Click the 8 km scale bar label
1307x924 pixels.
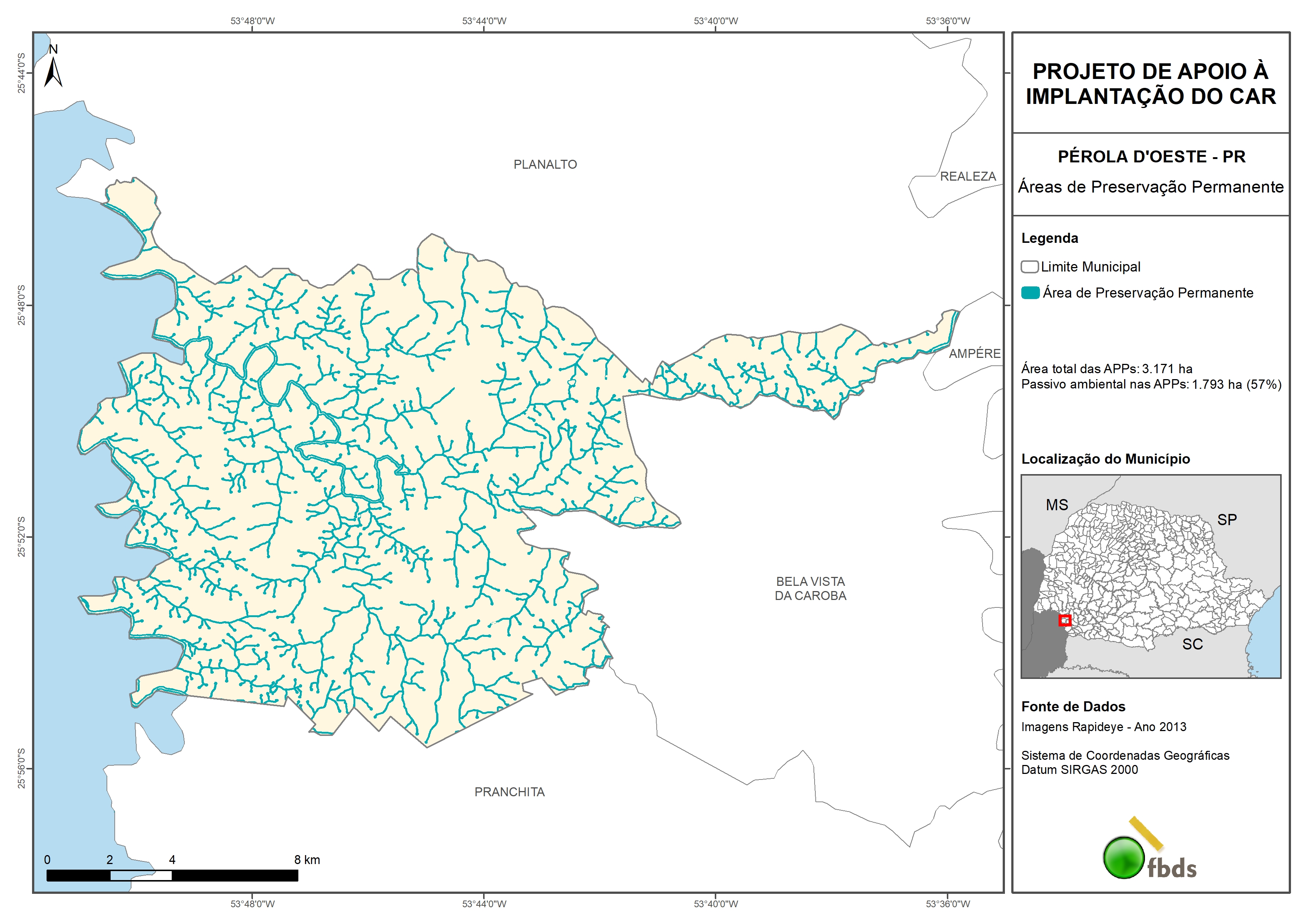point(307,860)
